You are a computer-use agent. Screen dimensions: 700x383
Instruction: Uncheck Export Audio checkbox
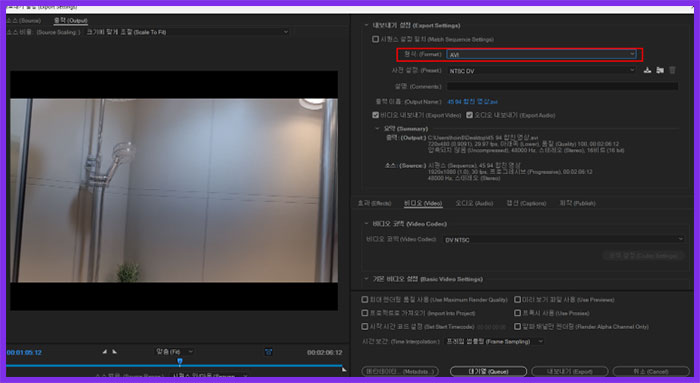(469, 115)
